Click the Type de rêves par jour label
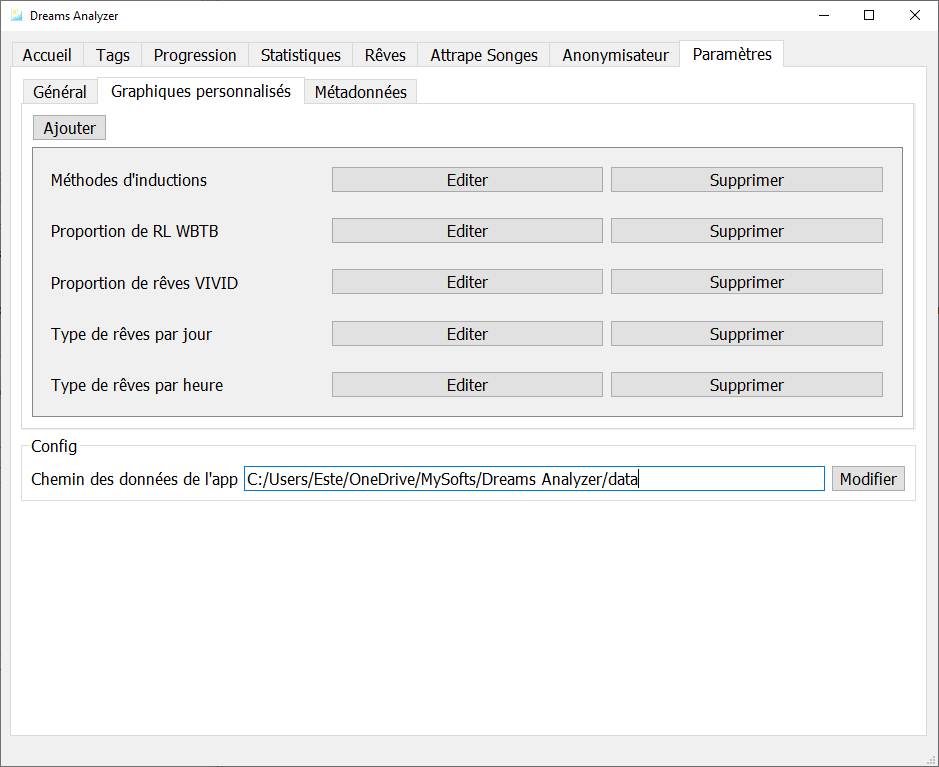The height and width of the screenshot is (767, 939). 131,334
